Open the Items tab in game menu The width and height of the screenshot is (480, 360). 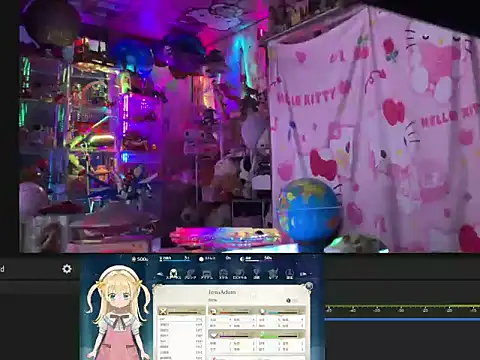point(207,274)
